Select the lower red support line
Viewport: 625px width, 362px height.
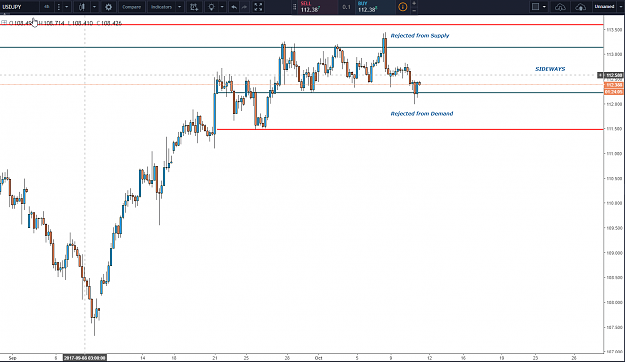pyautogui.click(x=411, y=130)
